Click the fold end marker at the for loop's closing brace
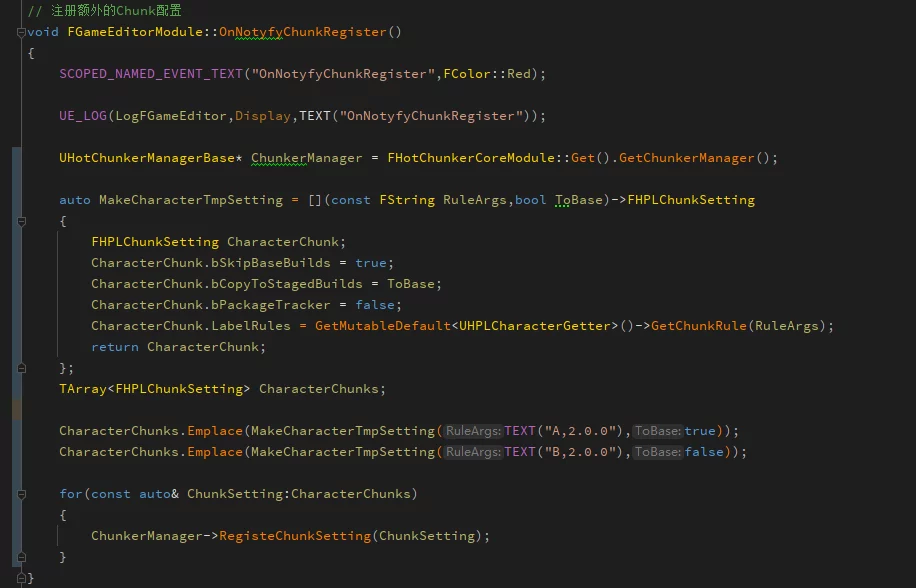The height and width of the screenshot is (588, 916). tap(21, 558)
